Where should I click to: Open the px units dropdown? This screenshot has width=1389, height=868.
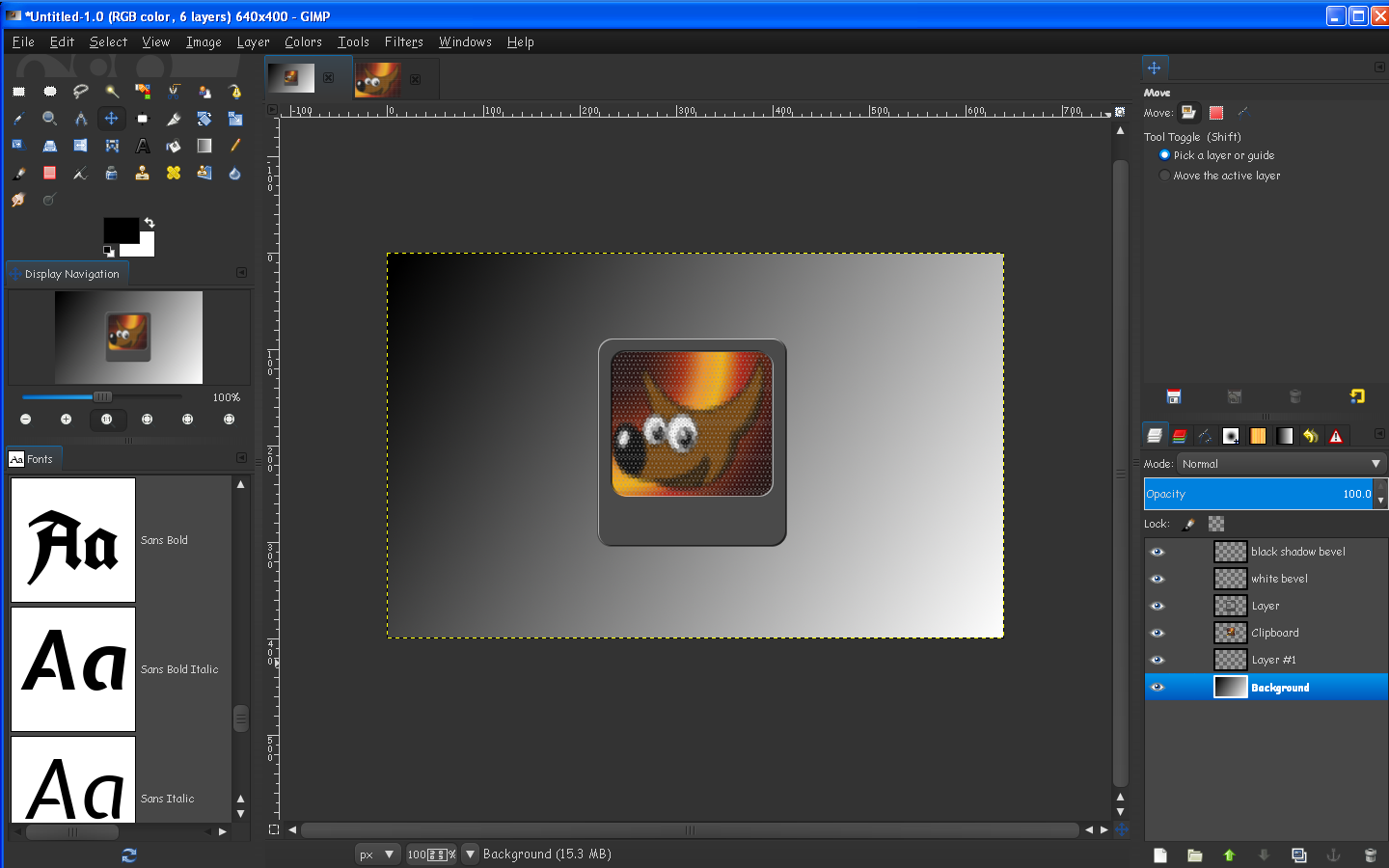pos(377,854)
